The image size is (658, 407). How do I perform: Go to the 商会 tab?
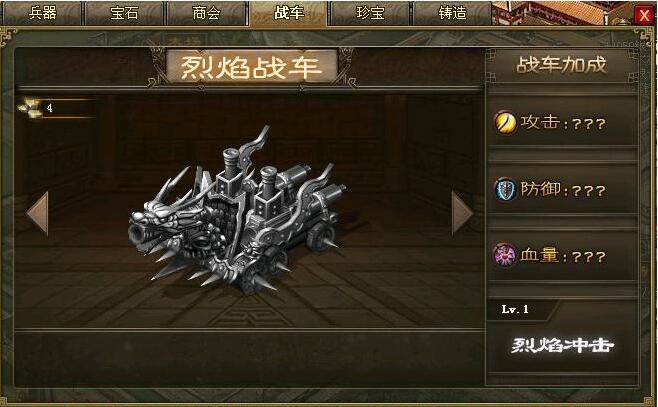tap(206, 13)
